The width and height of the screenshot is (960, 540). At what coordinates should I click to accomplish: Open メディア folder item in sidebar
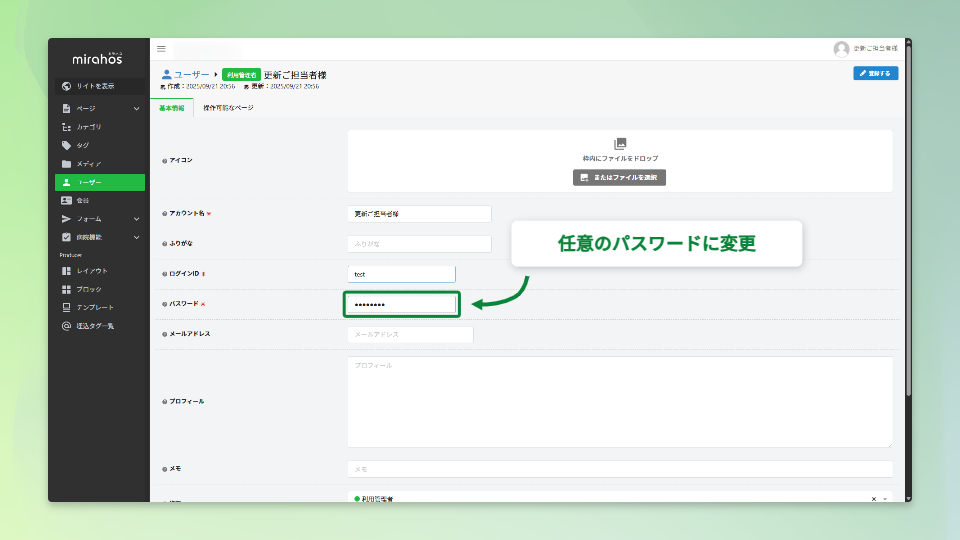88,164
